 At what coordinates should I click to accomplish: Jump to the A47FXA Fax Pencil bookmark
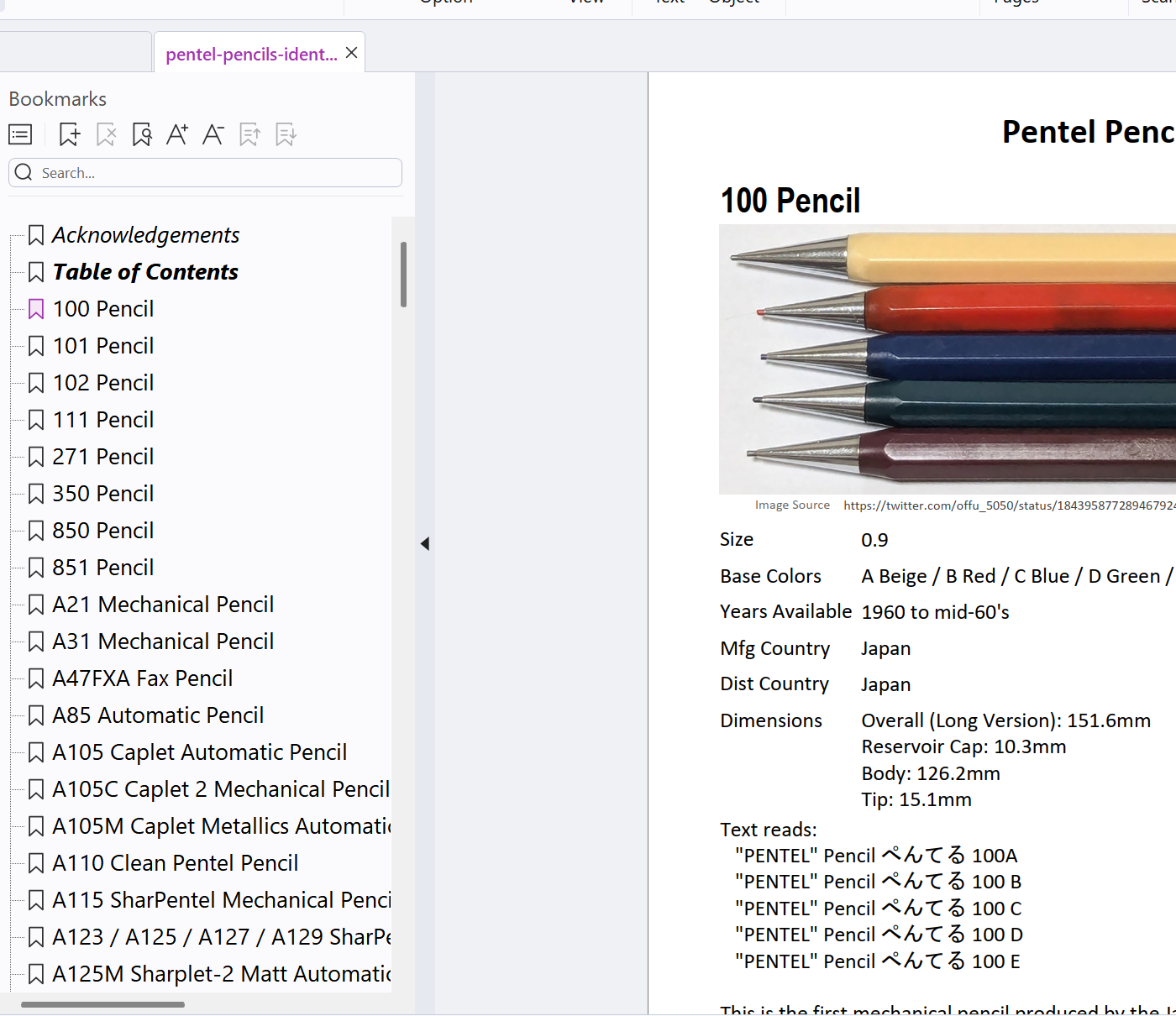coord(142,678)
